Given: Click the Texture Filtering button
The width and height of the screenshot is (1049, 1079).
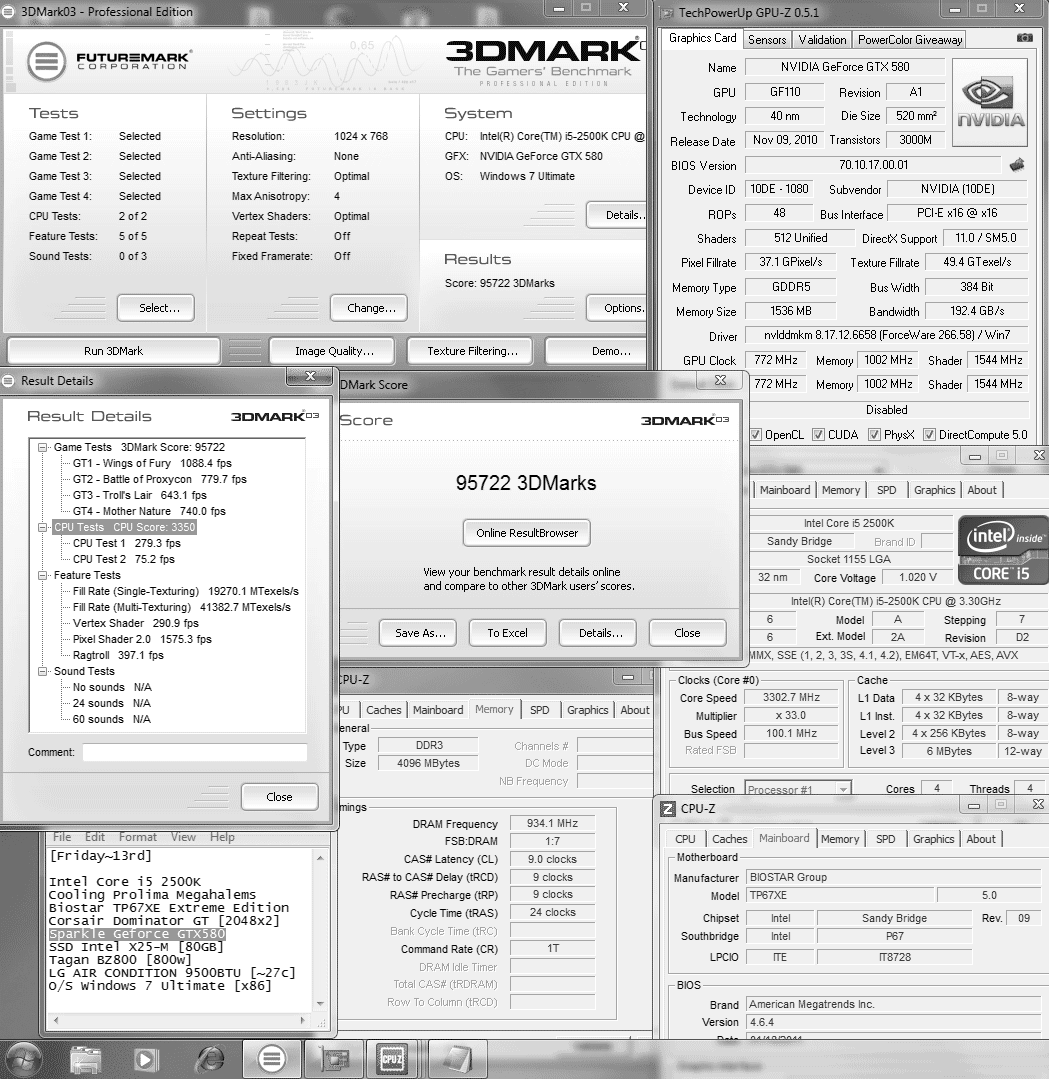Looking at the screenshot, I should pos(471,351).
